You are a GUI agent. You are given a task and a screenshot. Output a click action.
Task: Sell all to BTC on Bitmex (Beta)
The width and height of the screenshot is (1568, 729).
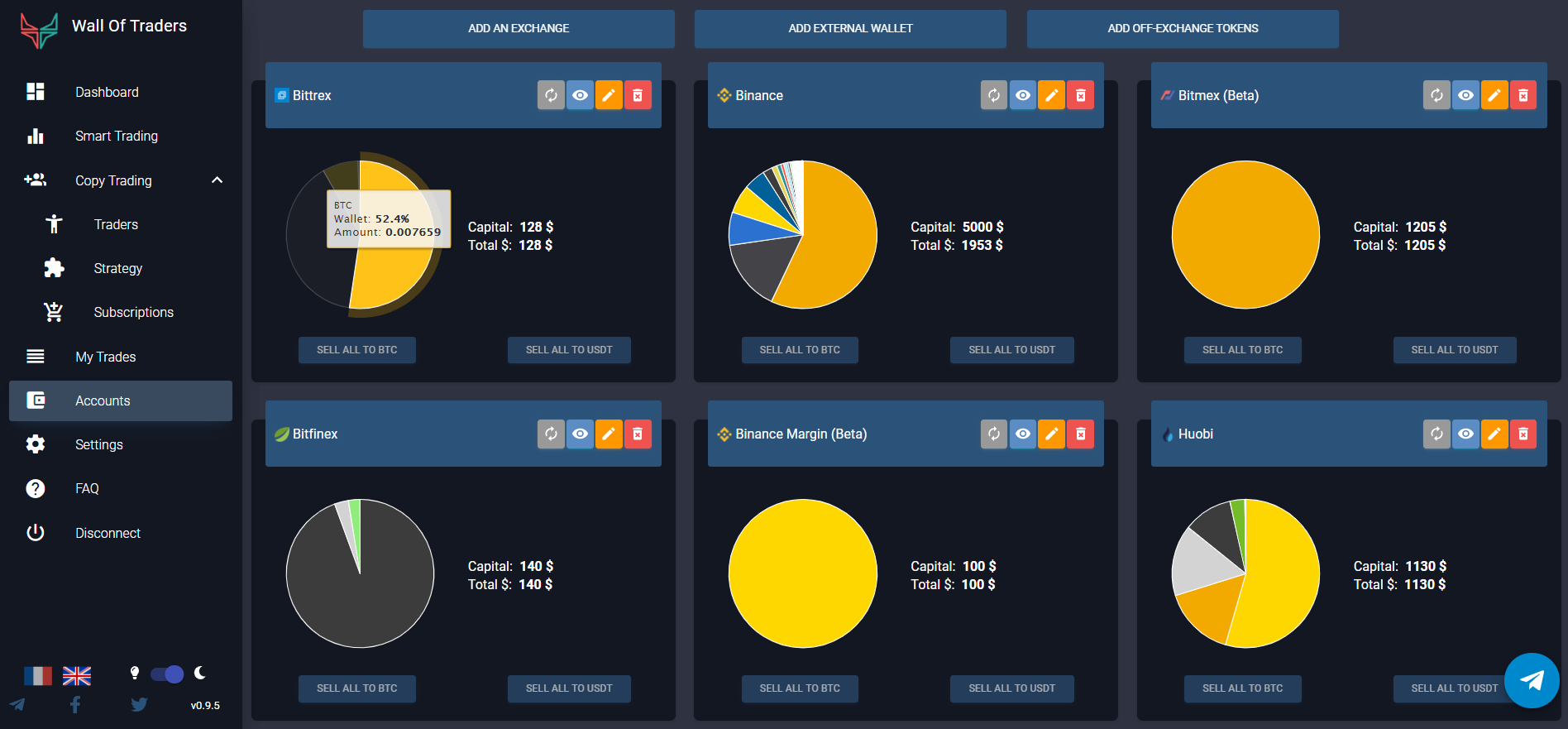tap(1243, 350)
